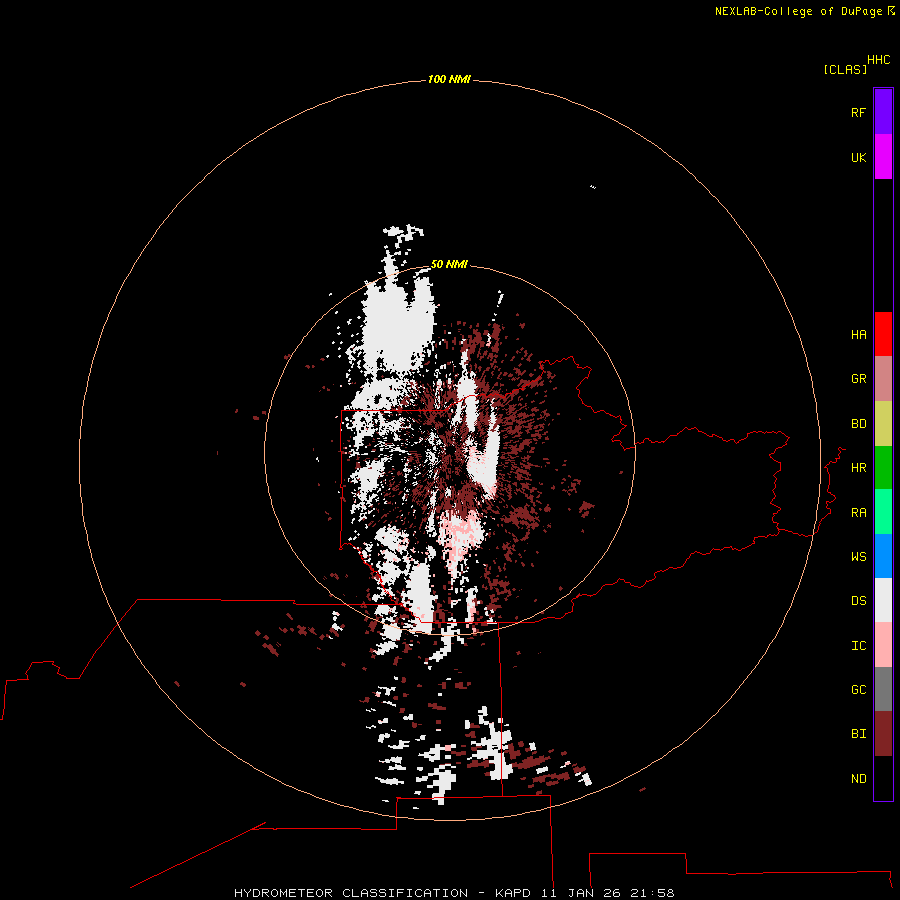Click the BD yellow legend swatch
This screenshot has height=900, width=900.
pos(883,423)
